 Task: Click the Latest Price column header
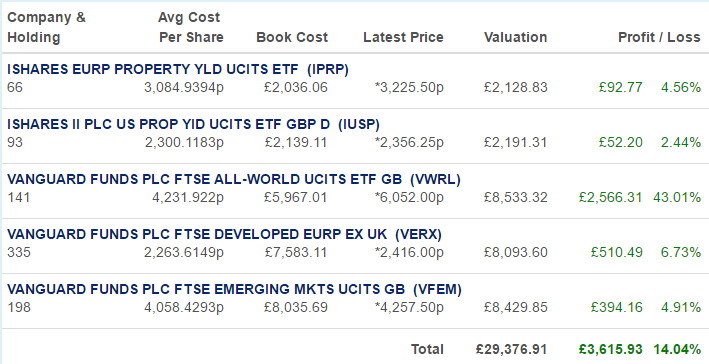tap(403, 37)
